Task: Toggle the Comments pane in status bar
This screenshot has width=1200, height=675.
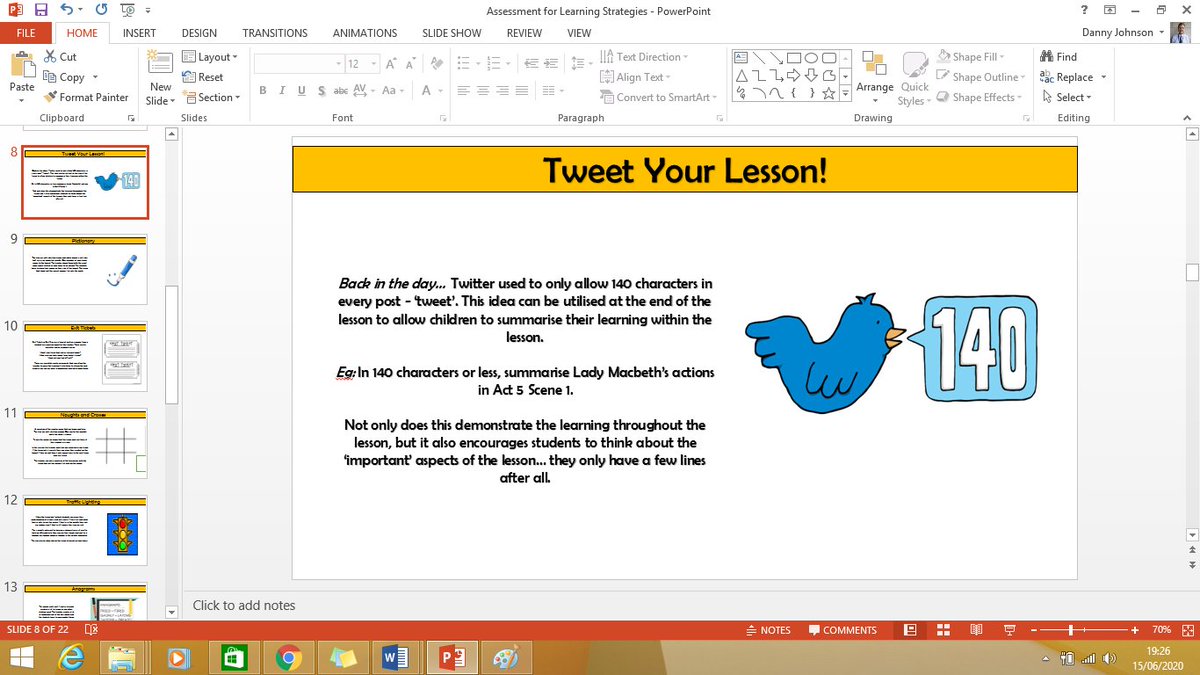Action: 843,630
